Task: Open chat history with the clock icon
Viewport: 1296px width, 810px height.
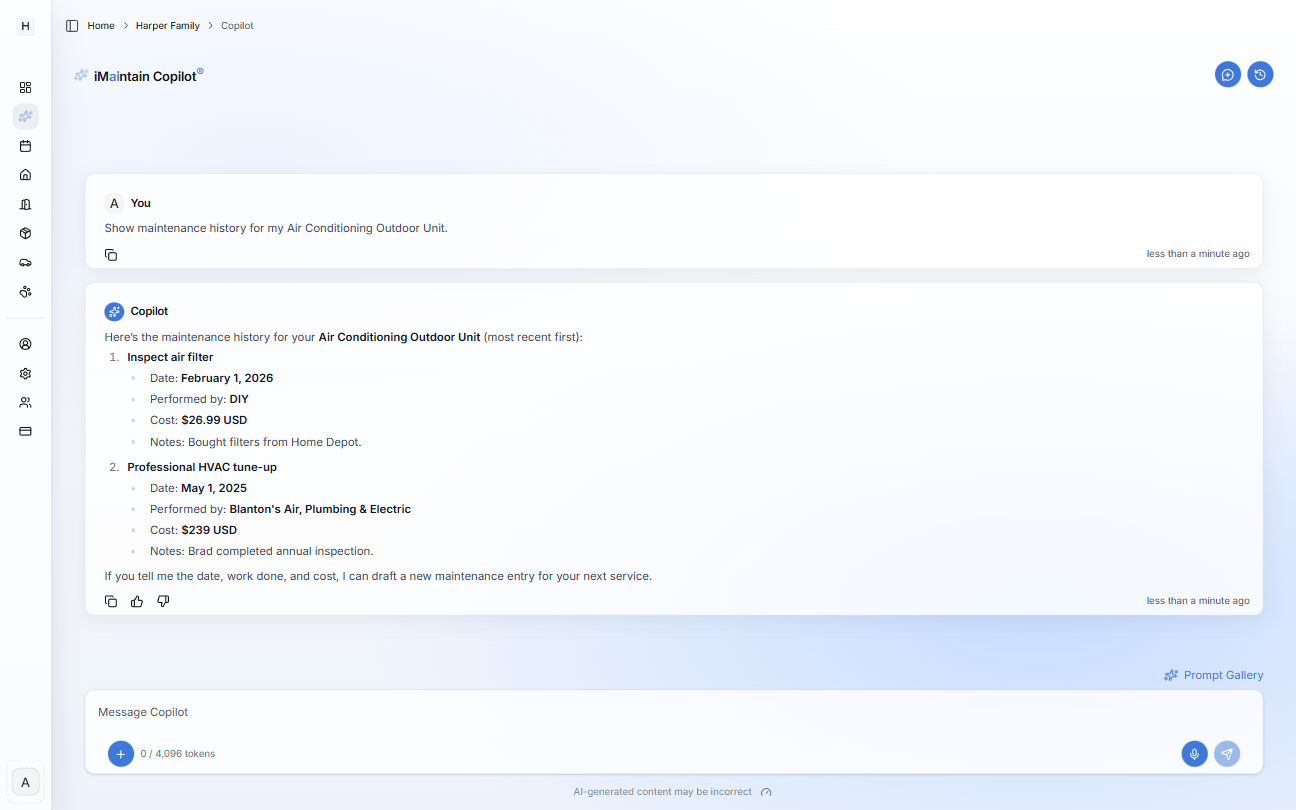Action: 1260,74
